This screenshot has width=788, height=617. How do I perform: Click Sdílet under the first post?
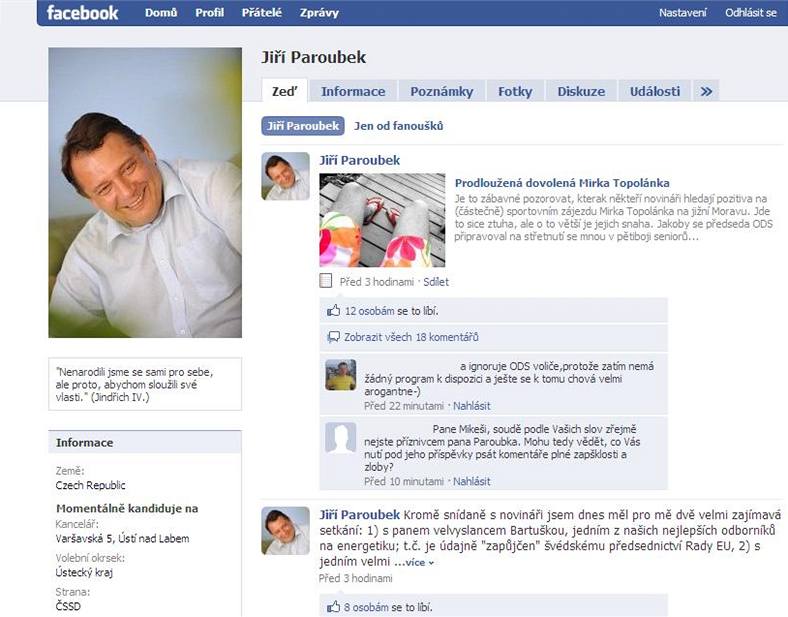pyautogui.click(x=436, y=282)
